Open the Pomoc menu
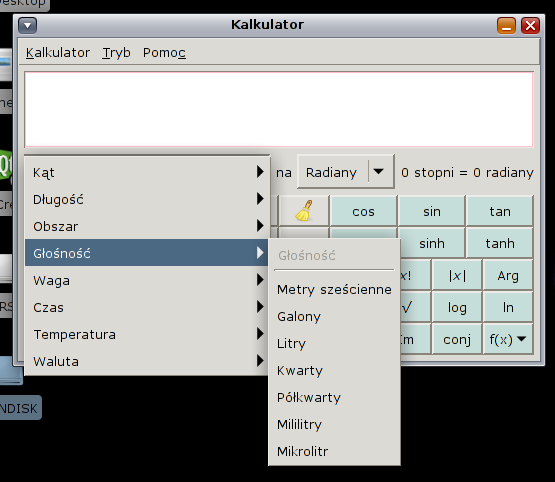This screenshot has width=555, height=482. pos(164,53)
